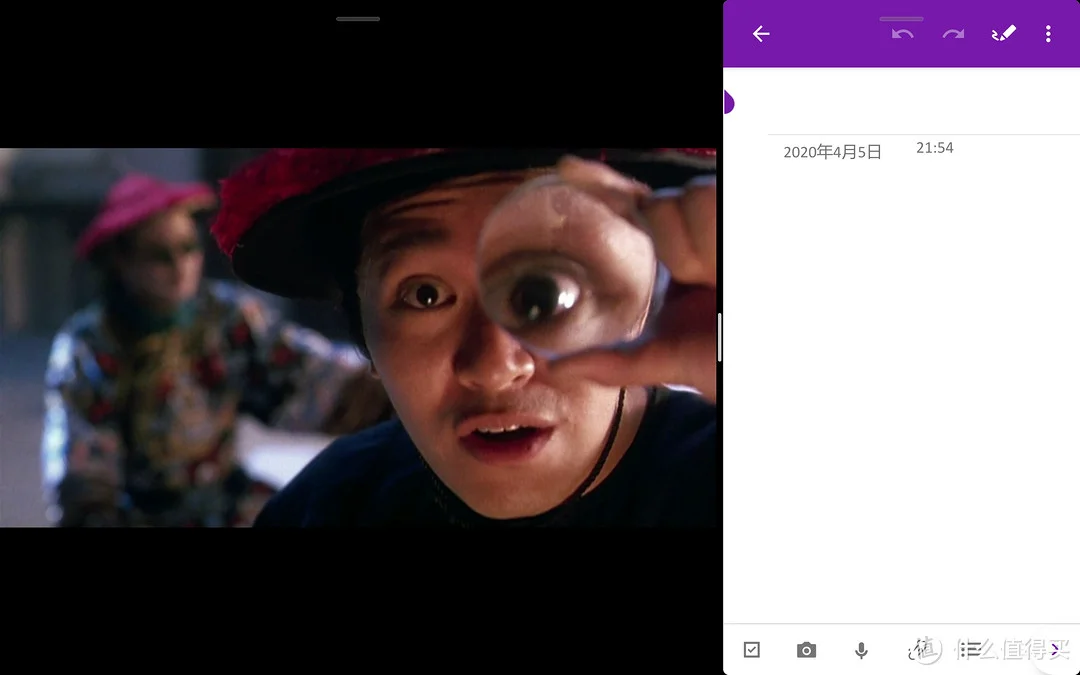Tap the note title field above the date
The width and height of the screenshot is (1080, 675).
tap(923, 103)
